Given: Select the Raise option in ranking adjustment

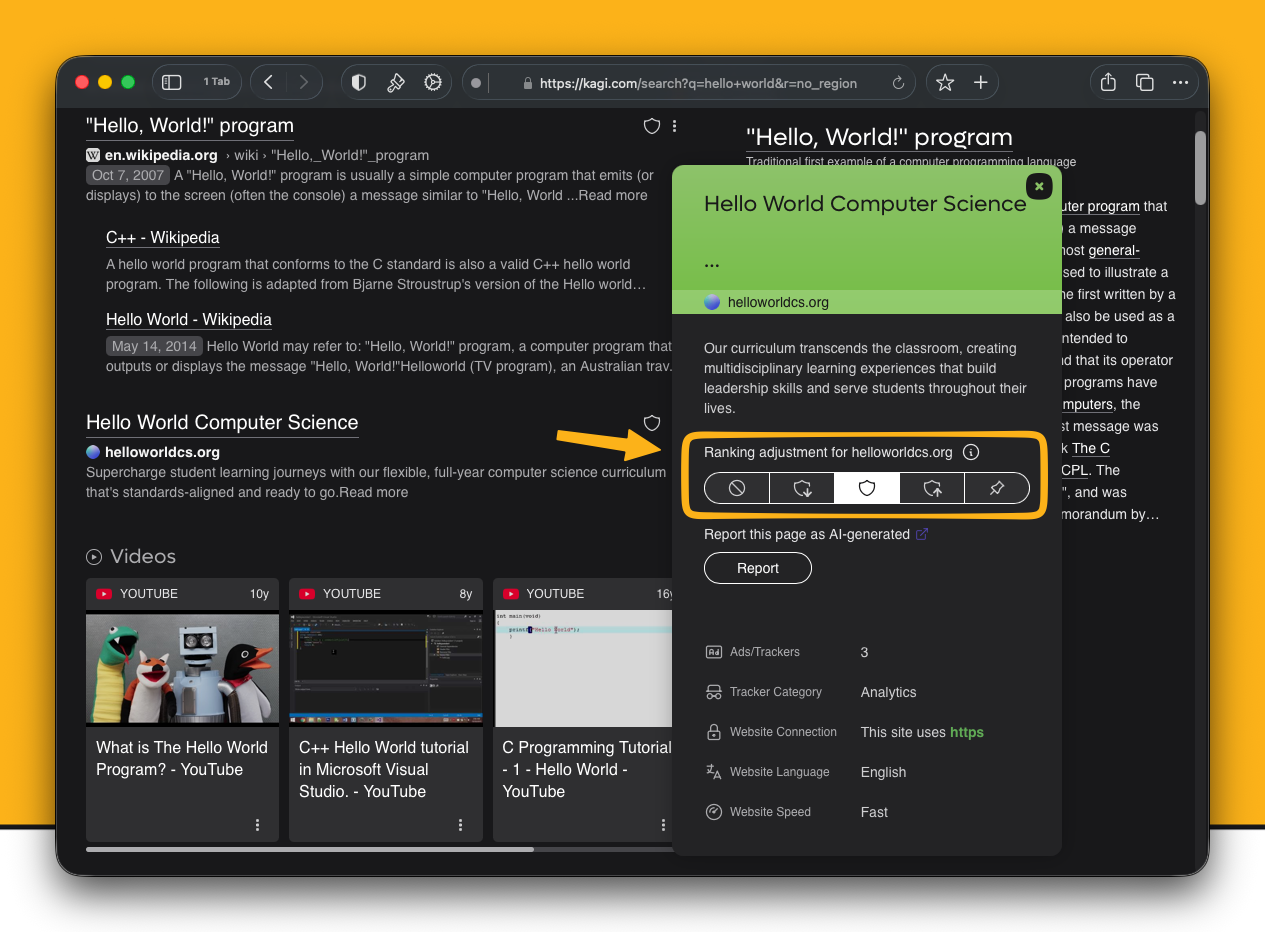Looking at the screenshot, I should [x=932, y=488].
